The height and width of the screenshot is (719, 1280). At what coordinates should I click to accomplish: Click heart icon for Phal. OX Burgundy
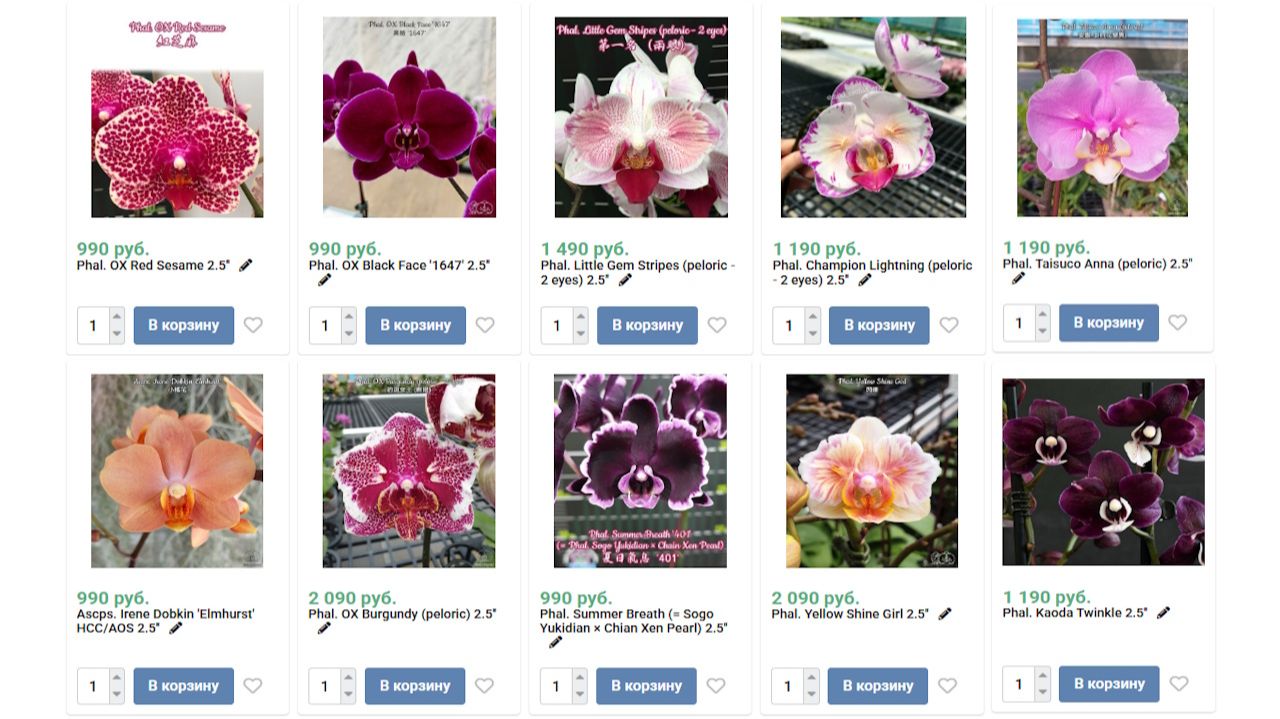(484, 686)
